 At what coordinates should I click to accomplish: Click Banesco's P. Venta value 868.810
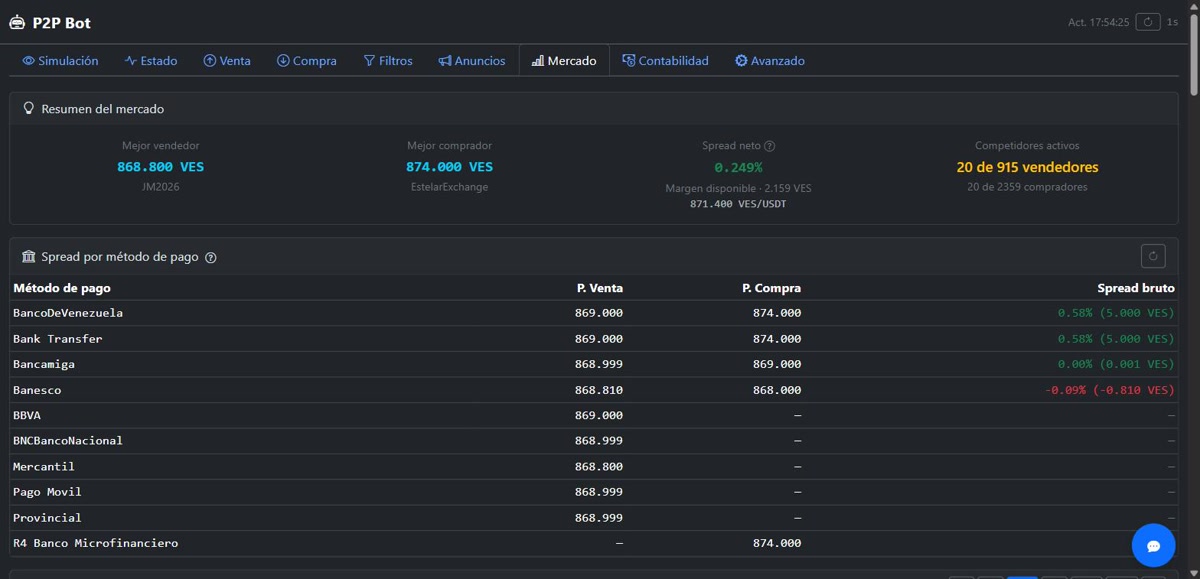pyautogui.click(x=599, y=390)
